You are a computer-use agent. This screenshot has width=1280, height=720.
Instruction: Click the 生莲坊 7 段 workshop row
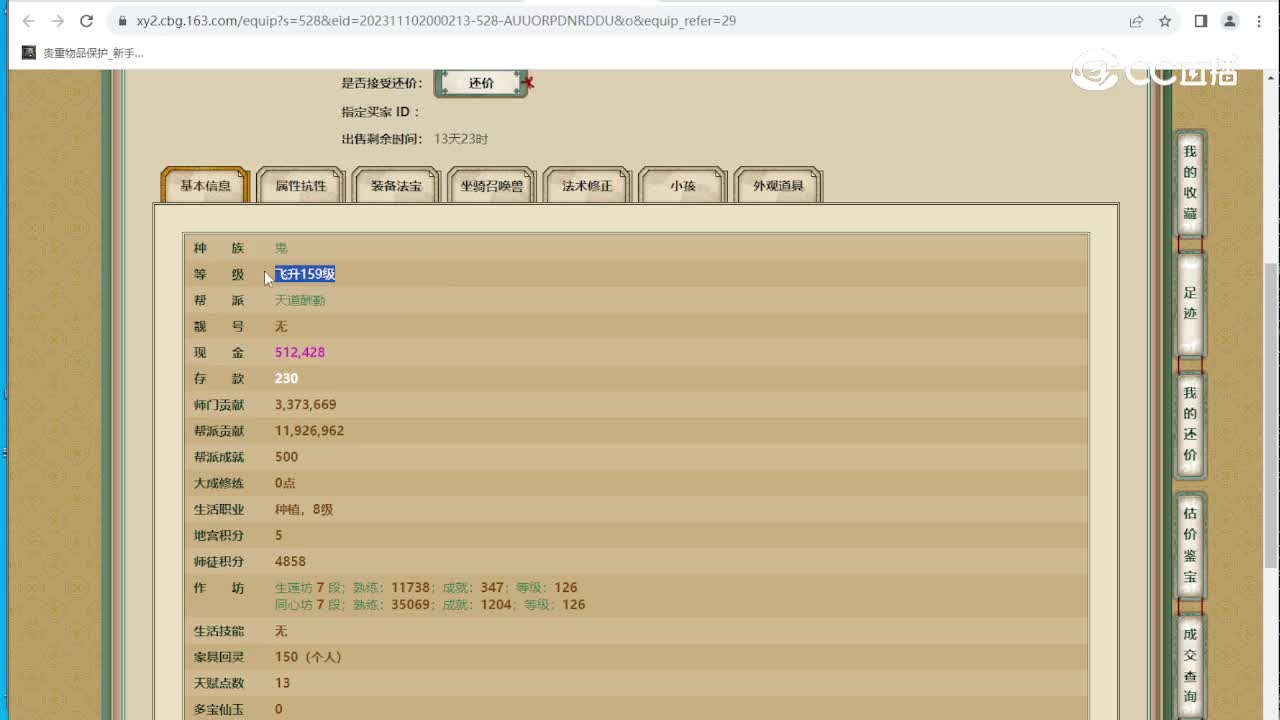(x=426, y=587)
